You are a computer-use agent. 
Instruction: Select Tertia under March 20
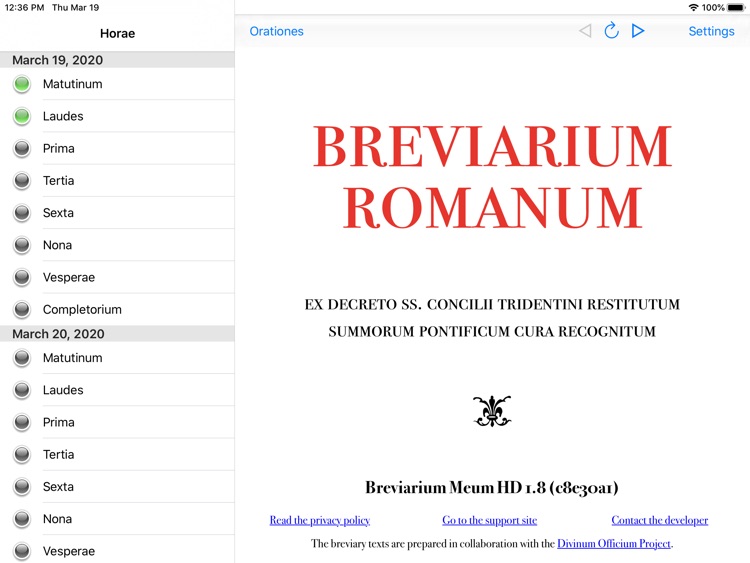tap(117, 454)
